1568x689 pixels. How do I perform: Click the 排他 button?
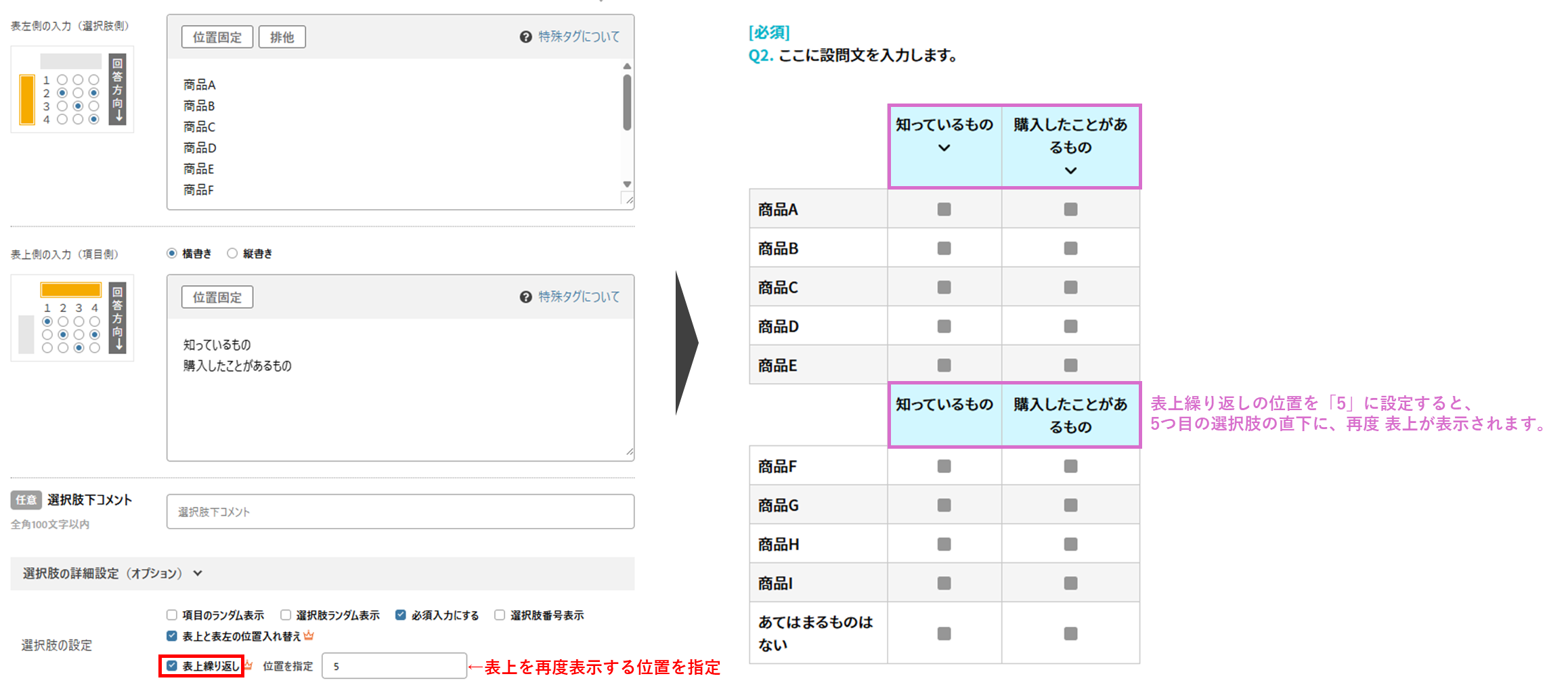[x=282, y=37]
